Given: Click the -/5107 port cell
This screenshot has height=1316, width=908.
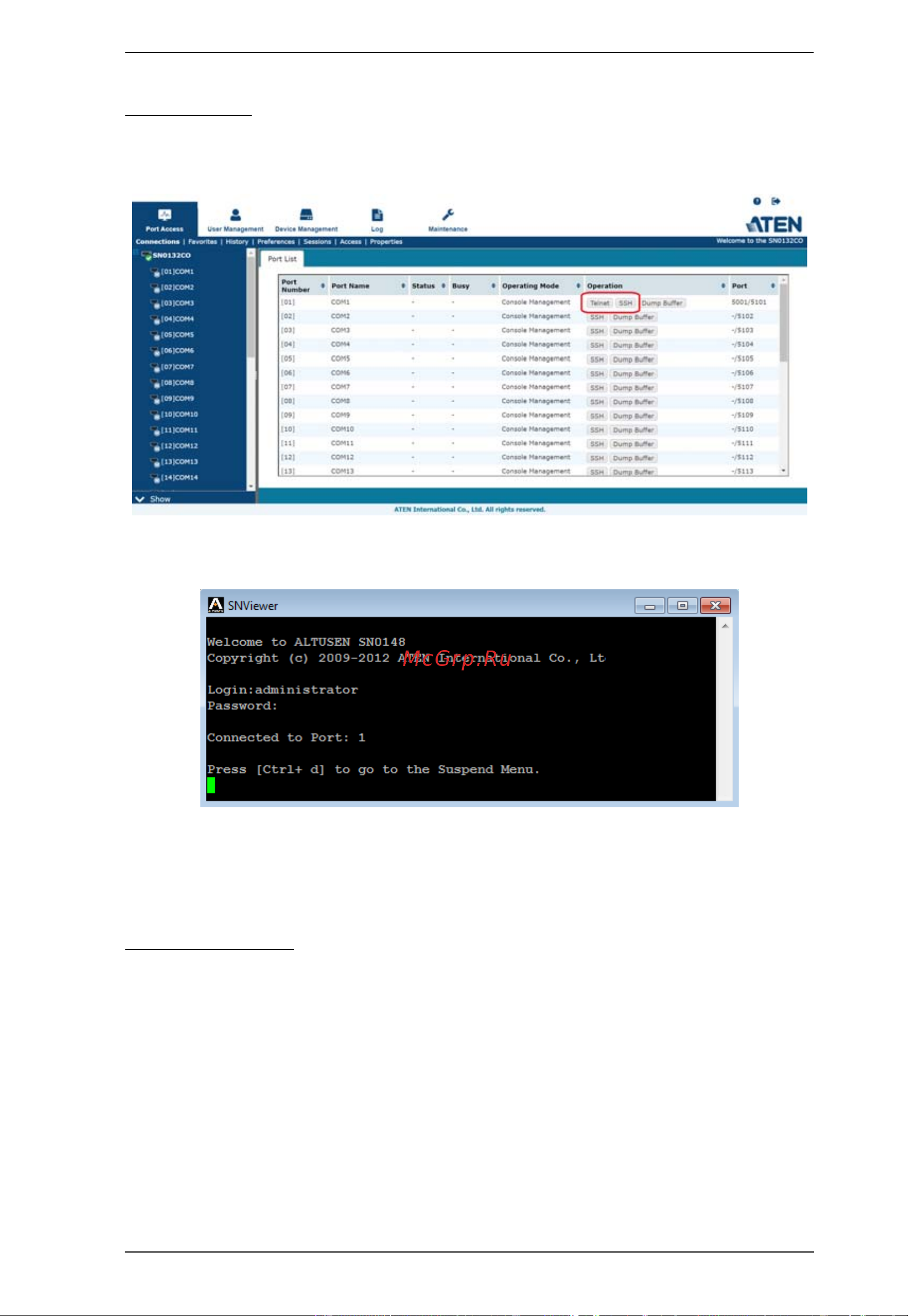Looking at the screenshot, I should pyautogui.click(x=742, y=387).
